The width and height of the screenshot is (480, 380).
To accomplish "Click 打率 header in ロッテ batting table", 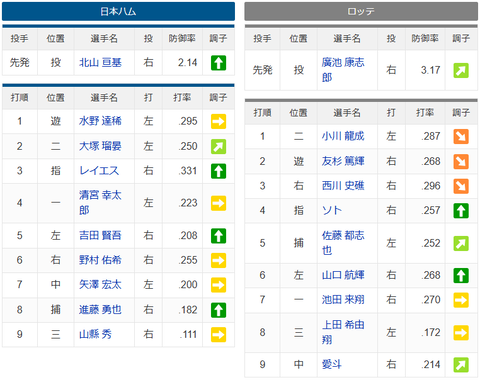I will coord(425,113).
